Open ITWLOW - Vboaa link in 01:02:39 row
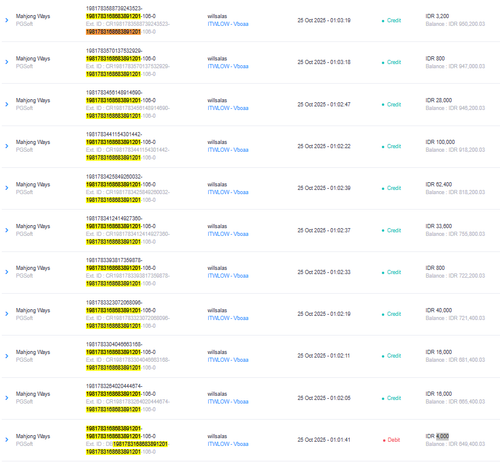Screen dimensions: 500x467 228,192
